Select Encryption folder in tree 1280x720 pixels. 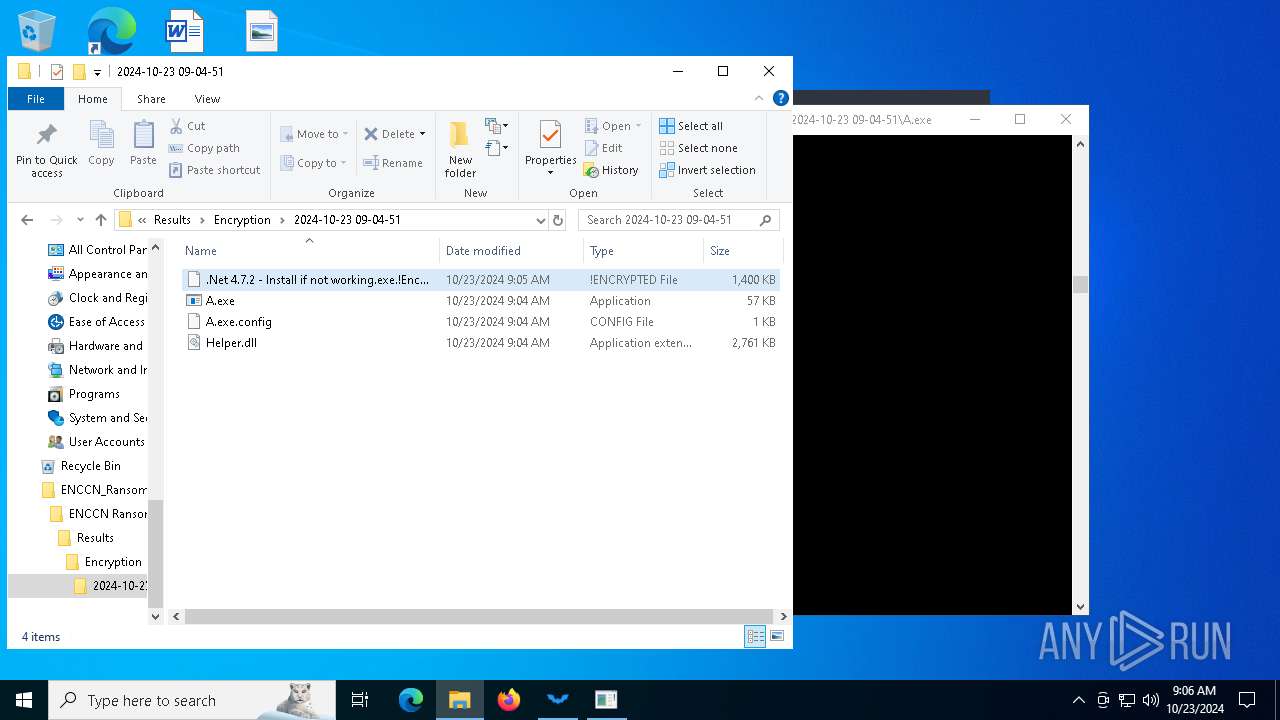[x=104, y=562]
